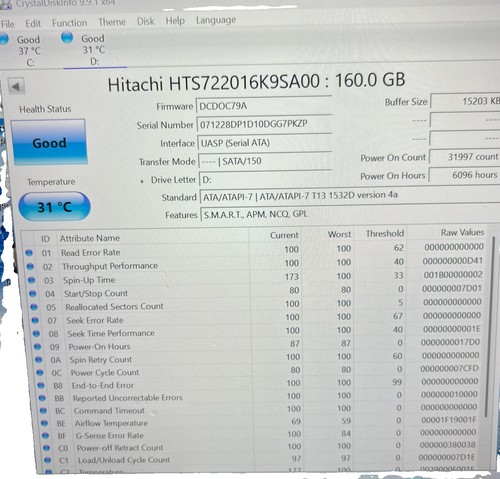Select the G-Sense Error Rate attribute name
The height and width of the screenshot is (479, 500).
pyautogui.click(x=110, y=435)
